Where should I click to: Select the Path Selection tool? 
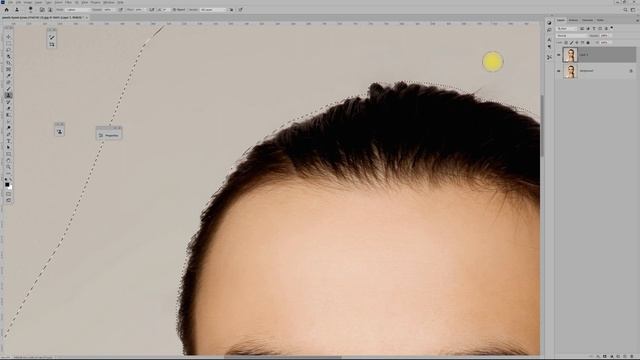click(9, 147)
